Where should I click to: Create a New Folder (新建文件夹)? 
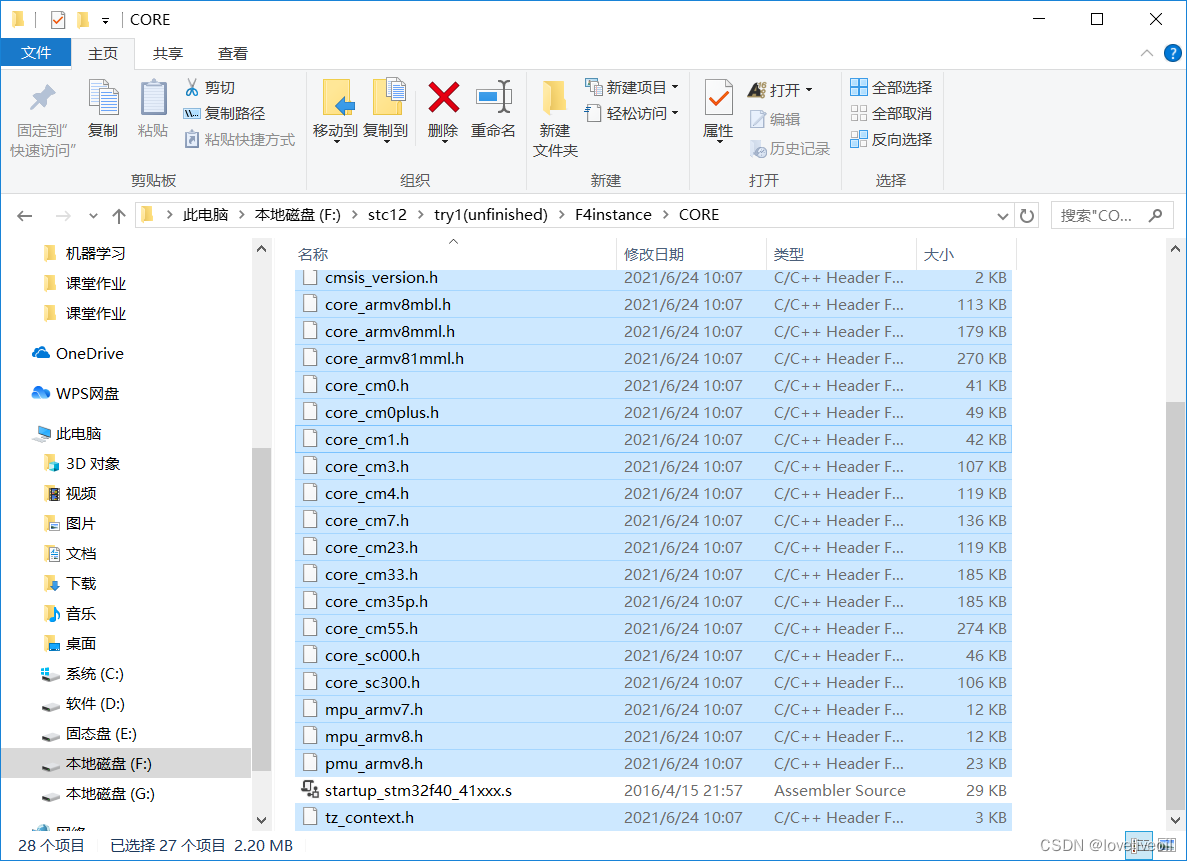[x=555, y=119]
